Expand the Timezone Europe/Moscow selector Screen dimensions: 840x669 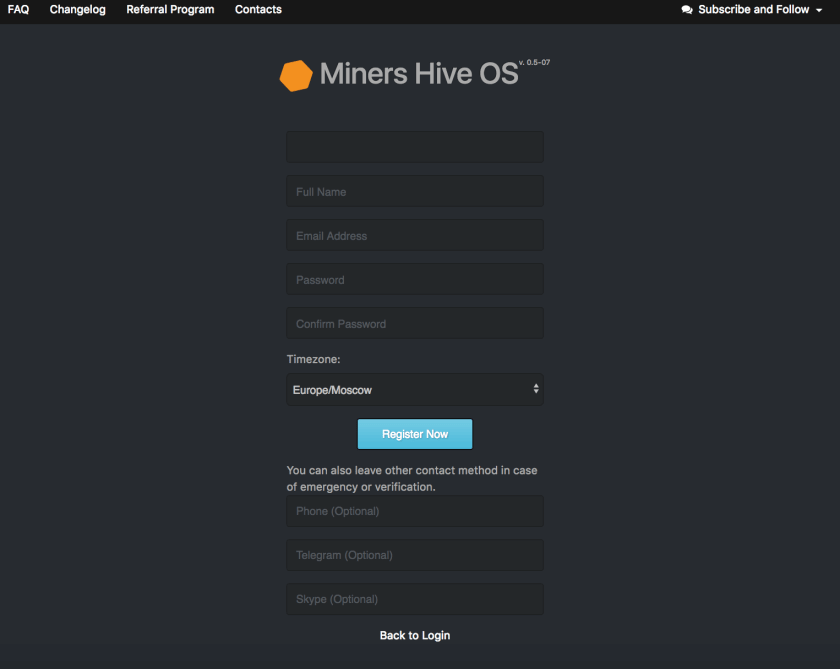[x=414, y=390]
